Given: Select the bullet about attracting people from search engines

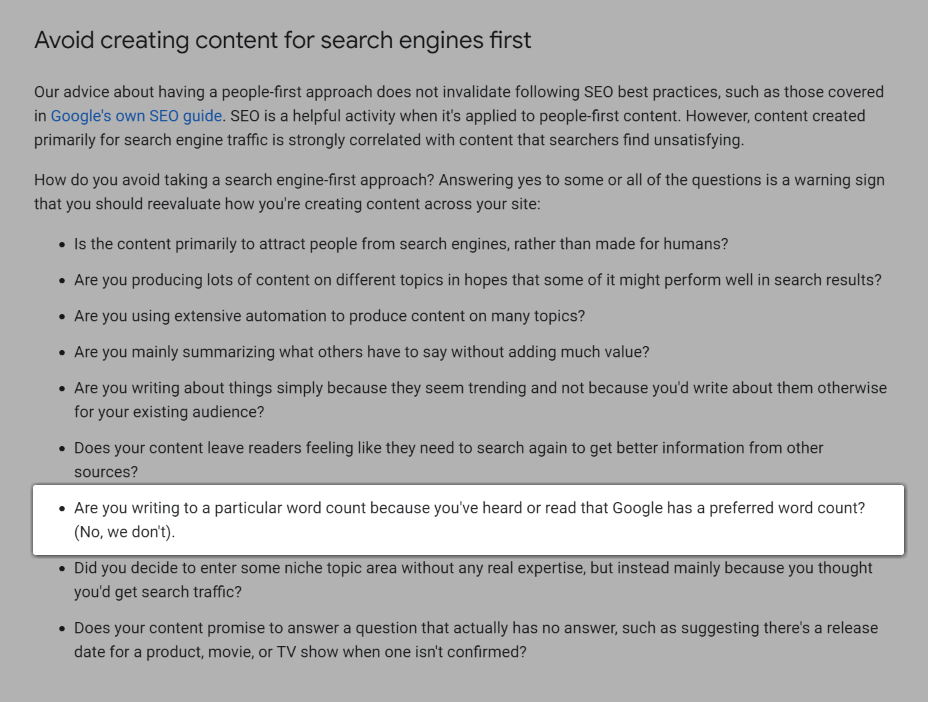Looking at the screenshot, I should point(400,244).
